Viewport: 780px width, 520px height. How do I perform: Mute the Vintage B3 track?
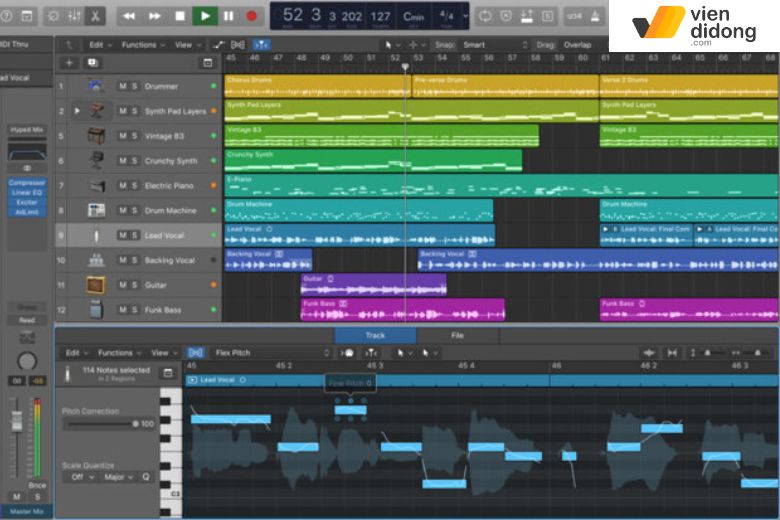click(x=122, y=136)
